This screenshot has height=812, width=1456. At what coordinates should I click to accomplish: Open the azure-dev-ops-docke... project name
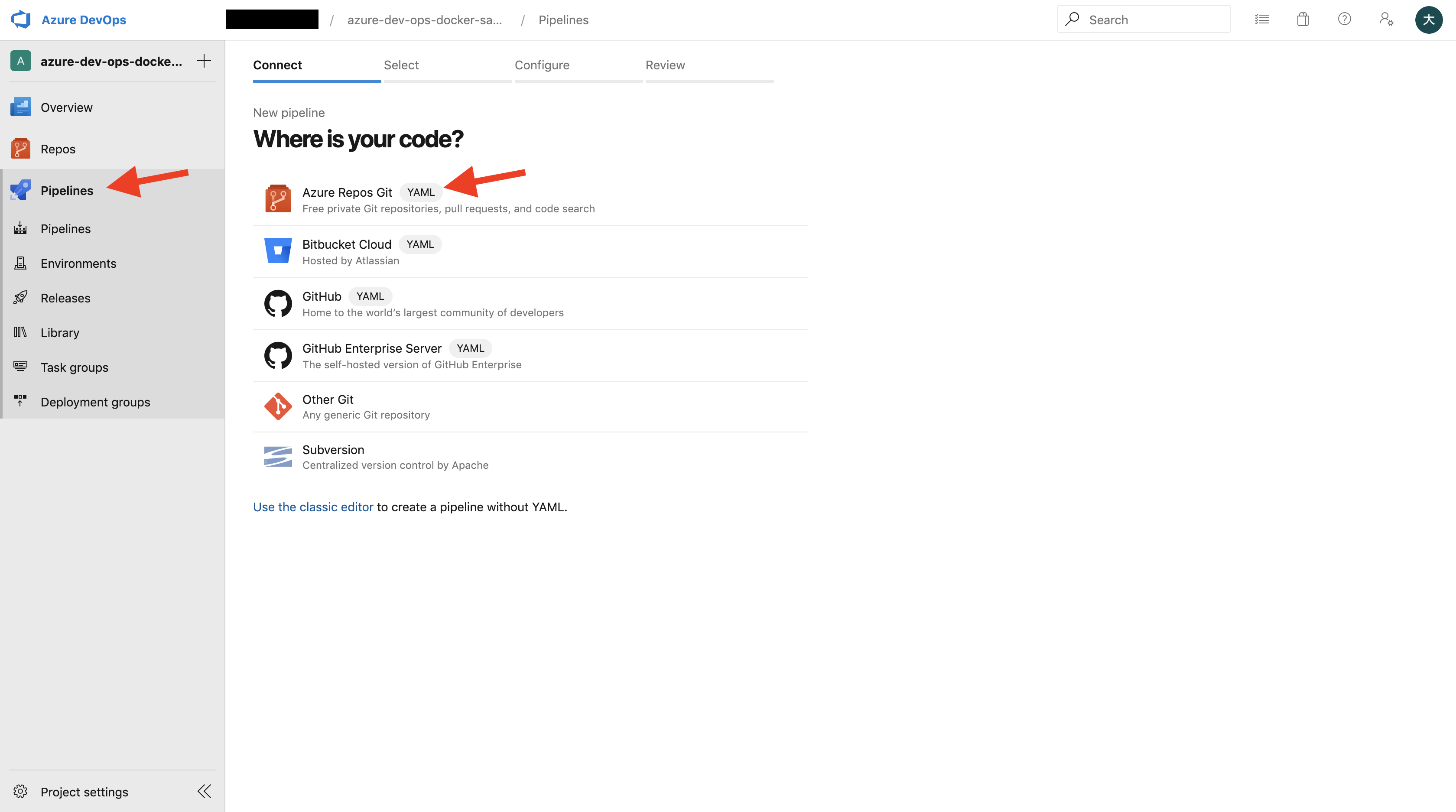pos(111,61)
